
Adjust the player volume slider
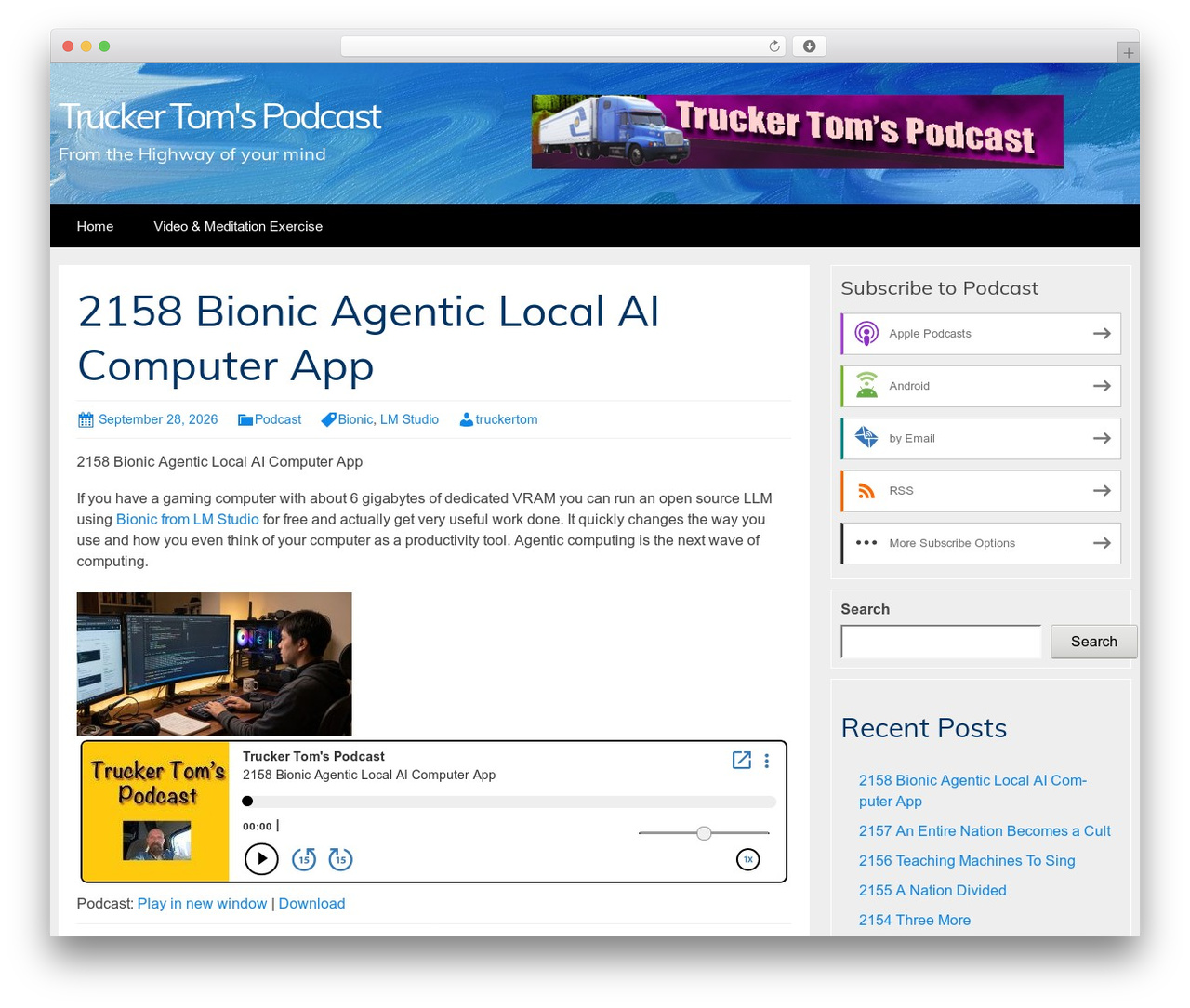tap(704, 833)
